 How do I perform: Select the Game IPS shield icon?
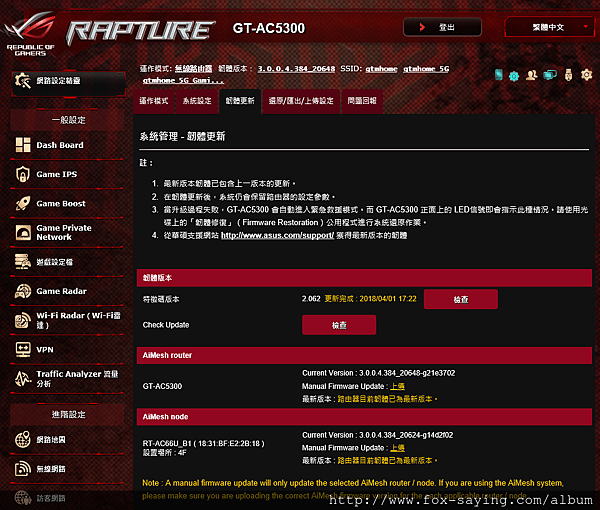coord(23,174)
